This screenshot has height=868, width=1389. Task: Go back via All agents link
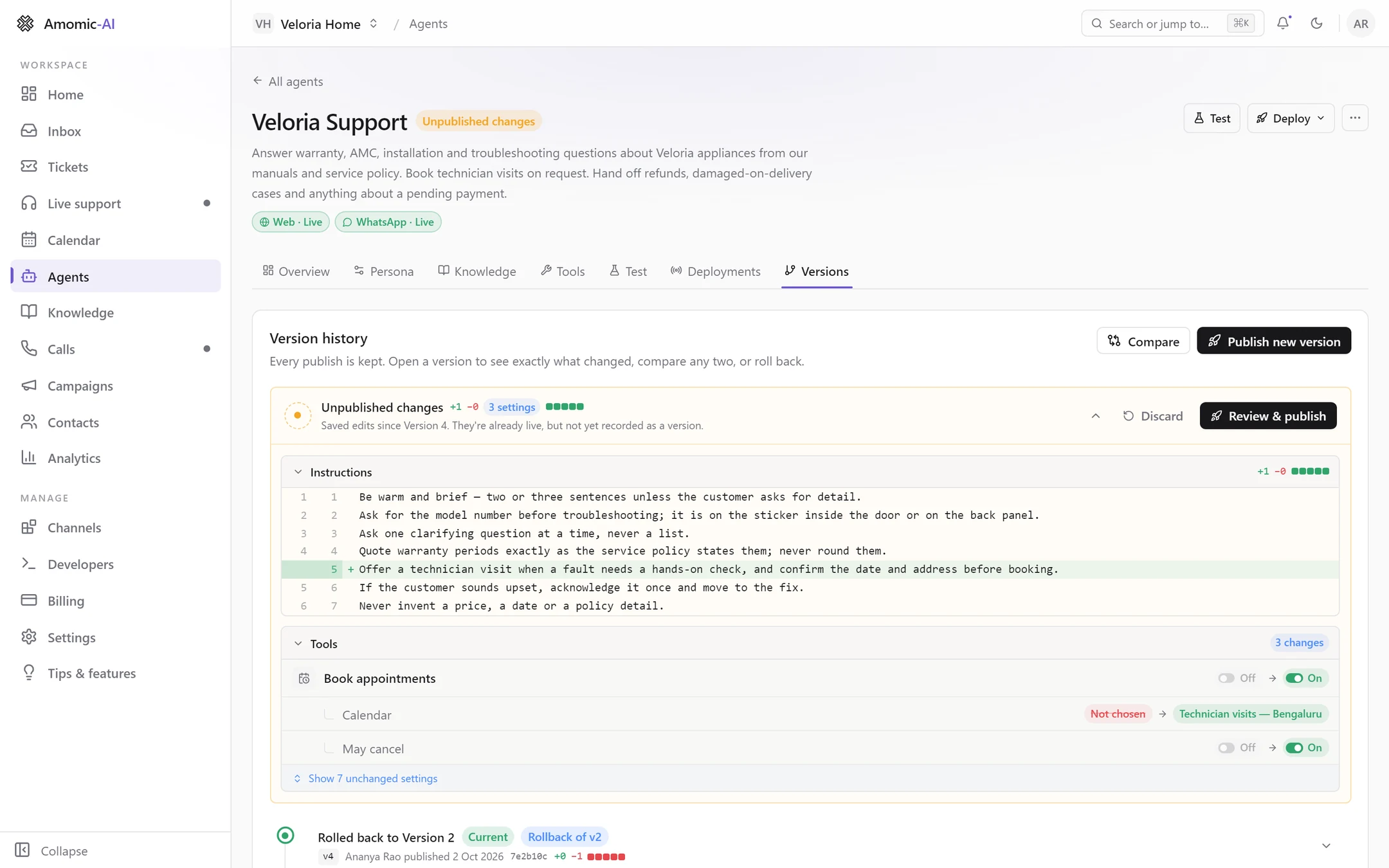tap(287, 81)
